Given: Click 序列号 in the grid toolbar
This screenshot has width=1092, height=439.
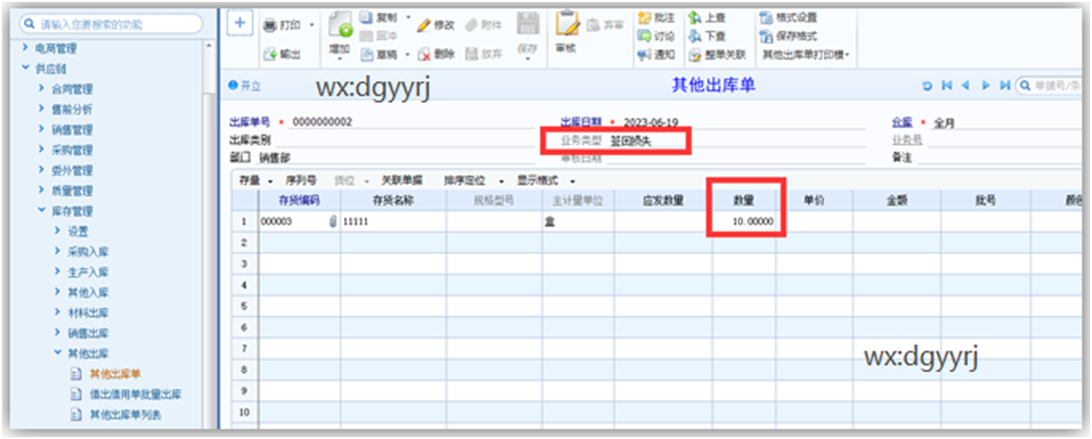Looking at the screenshot, I should [301, 180].
